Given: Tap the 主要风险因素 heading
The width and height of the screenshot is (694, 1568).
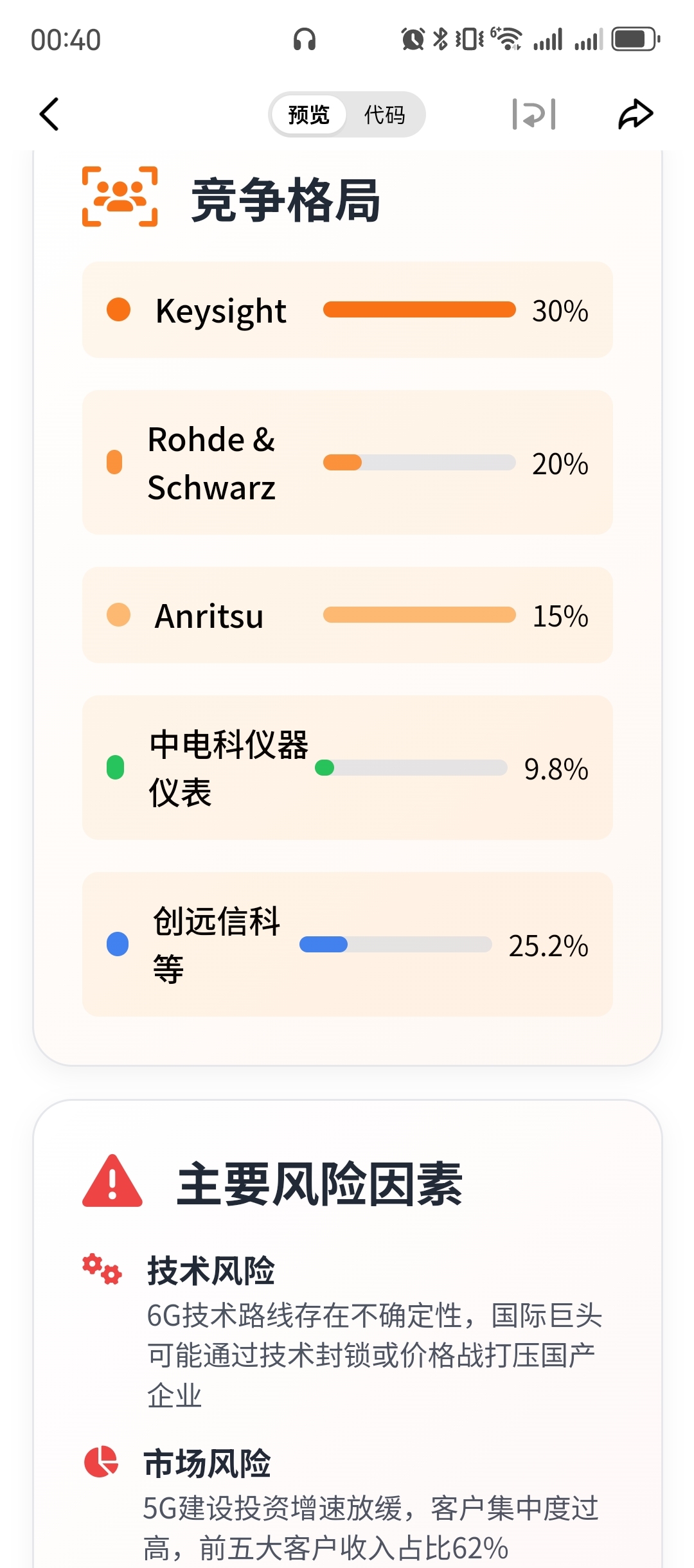Looking at the screenshot, I should [319, 1184].
